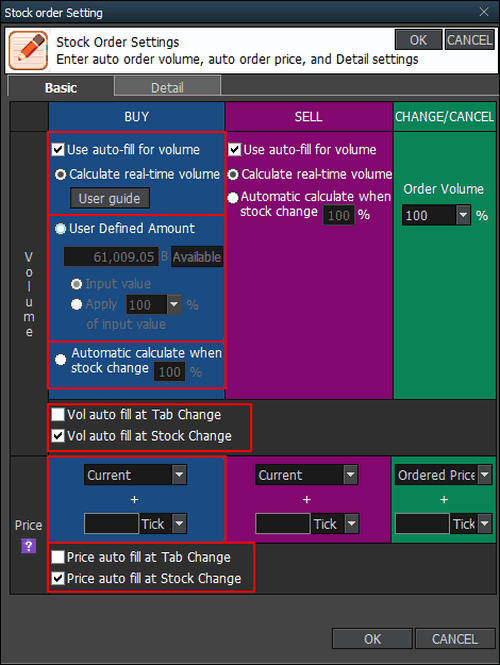Open the Order Volume percent dropdown
Viewport: 500px width, 665px height.
(x=463, y=215)
